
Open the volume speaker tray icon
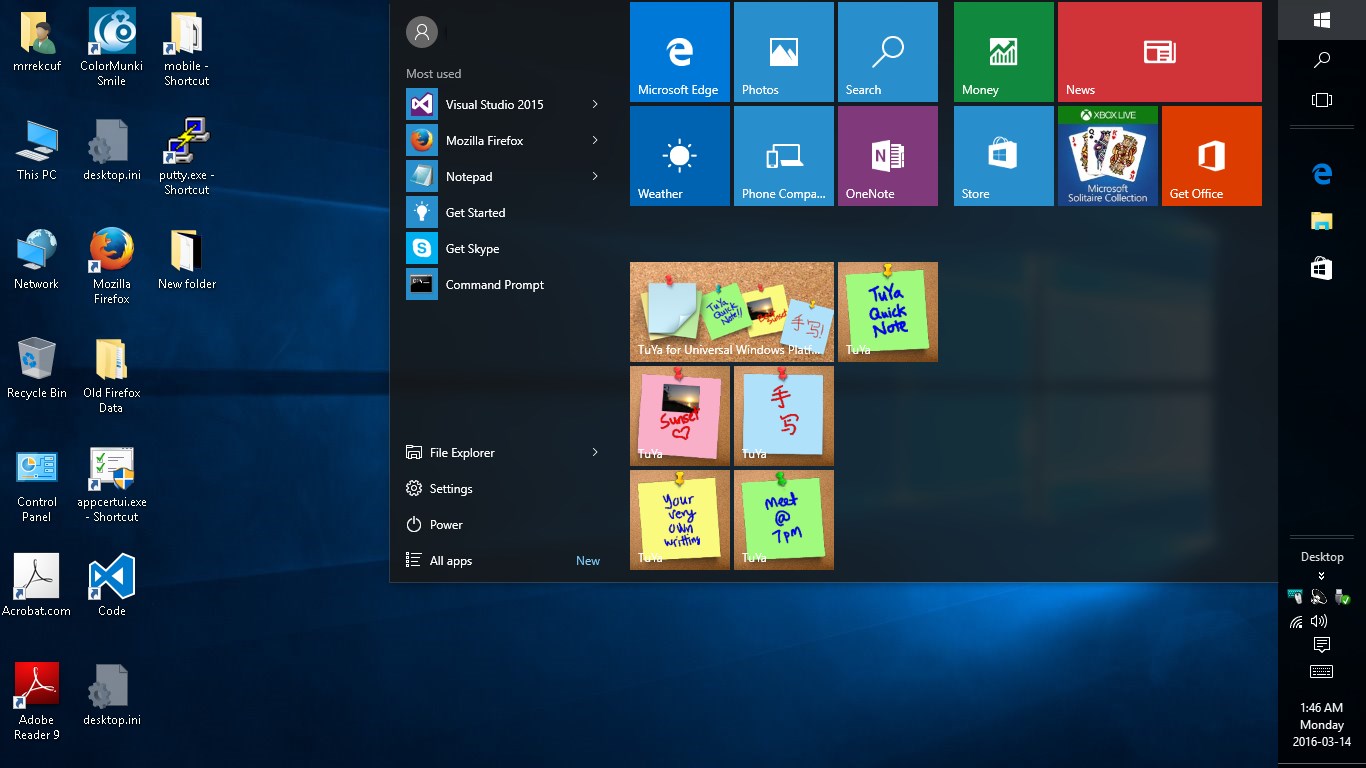[x=1319, y=622]
